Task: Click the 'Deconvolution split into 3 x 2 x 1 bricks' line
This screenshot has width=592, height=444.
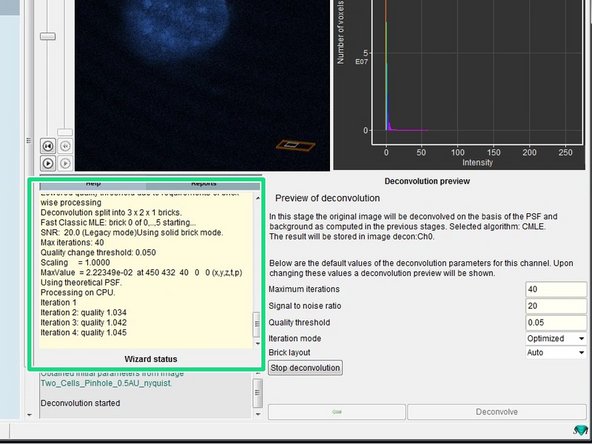Action: (x=111, y=213)
